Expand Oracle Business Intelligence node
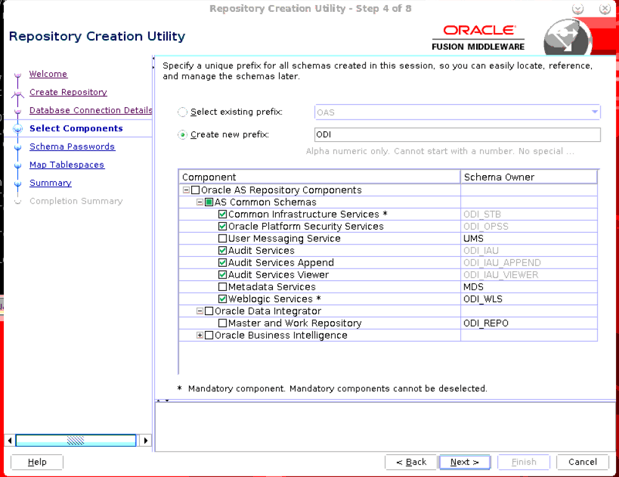Viewport: 619px width, 477px height. pos(200,335)
